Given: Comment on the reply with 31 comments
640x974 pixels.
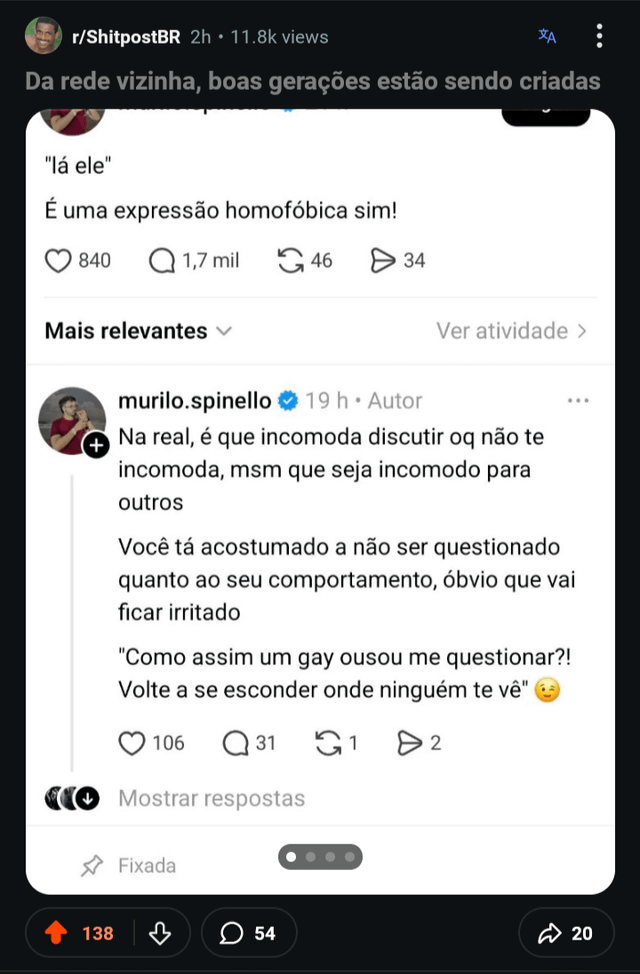Looking at the screenshot, I should pos(236,743).
